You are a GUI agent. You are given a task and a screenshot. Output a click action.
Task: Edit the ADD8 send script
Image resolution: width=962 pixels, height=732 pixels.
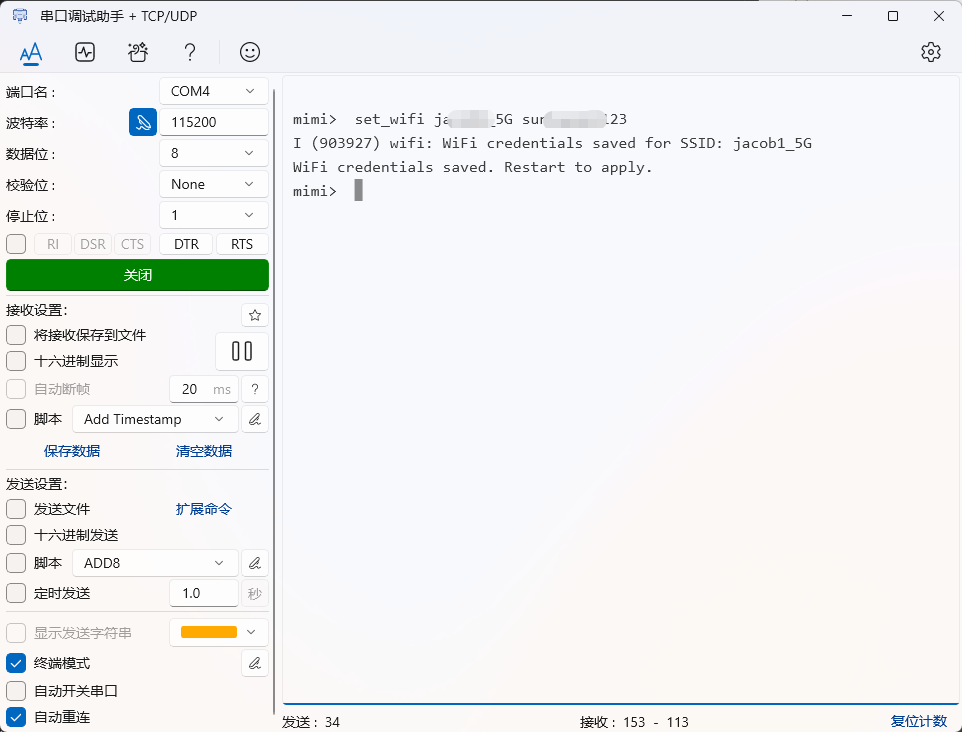point(255,563)
